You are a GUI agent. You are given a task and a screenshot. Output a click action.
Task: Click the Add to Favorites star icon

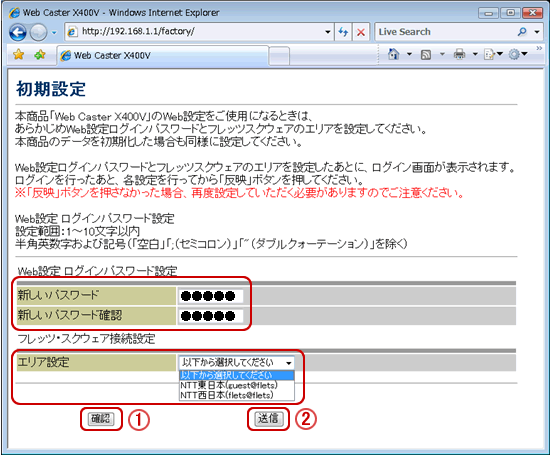(40, 55)
